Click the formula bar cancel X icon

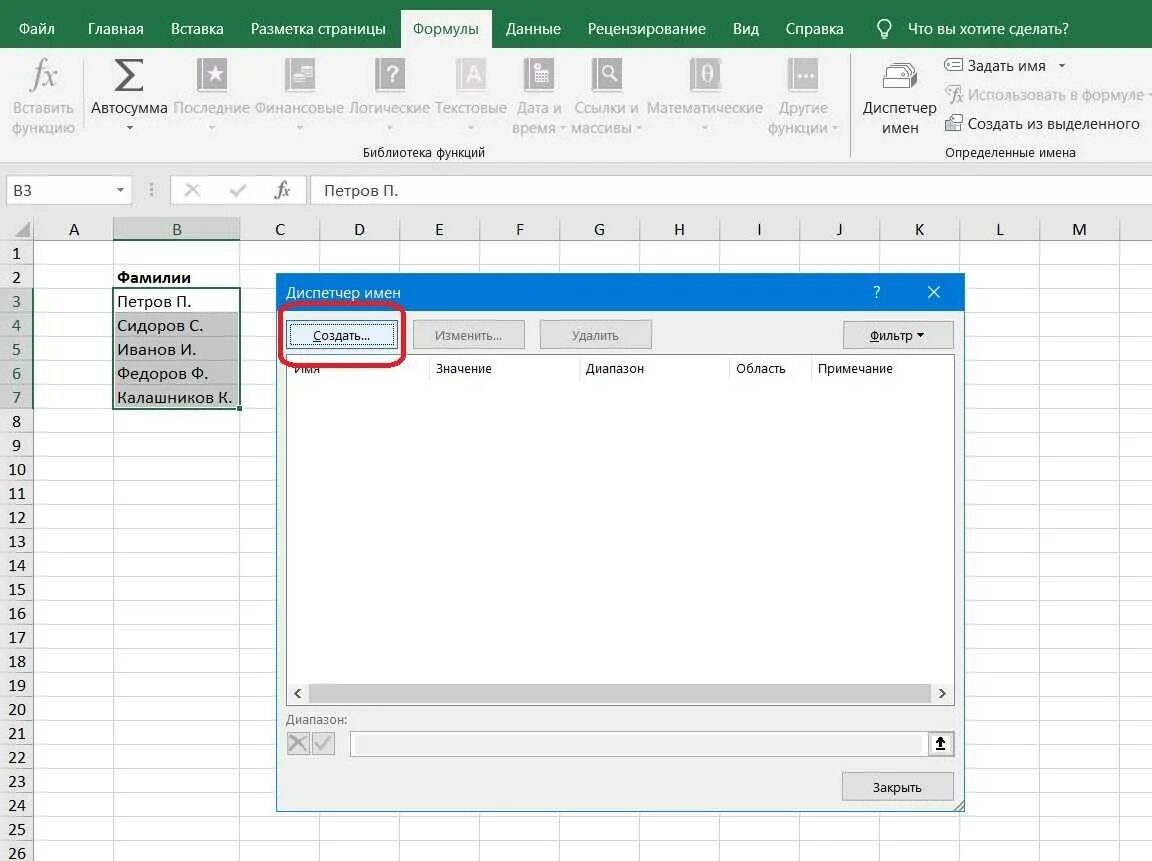click(x=192, y=190)
